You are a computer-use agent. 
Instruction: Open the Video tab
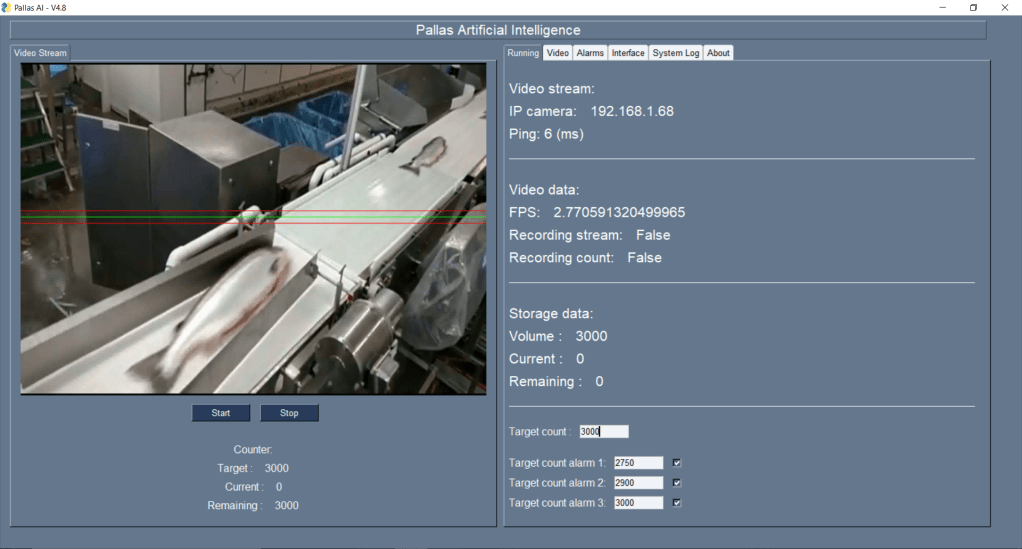pyautogui.click(x=558, y=53)
